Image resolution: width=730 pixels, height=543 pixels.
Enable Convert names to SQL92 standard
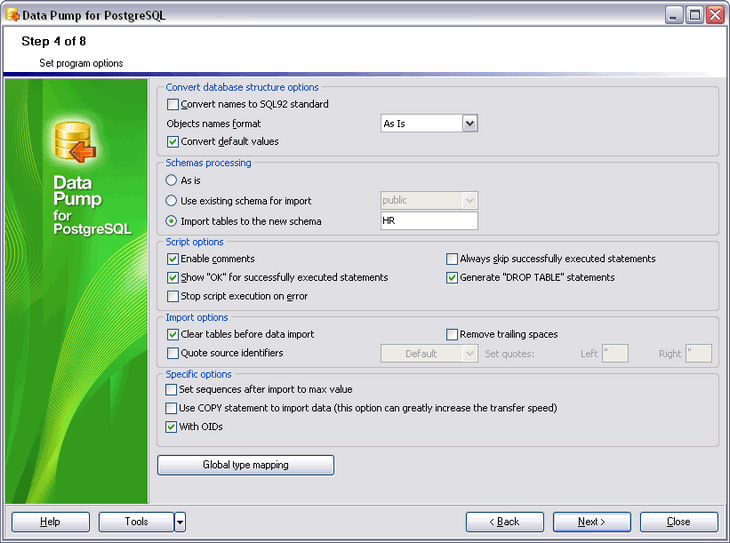173,104
